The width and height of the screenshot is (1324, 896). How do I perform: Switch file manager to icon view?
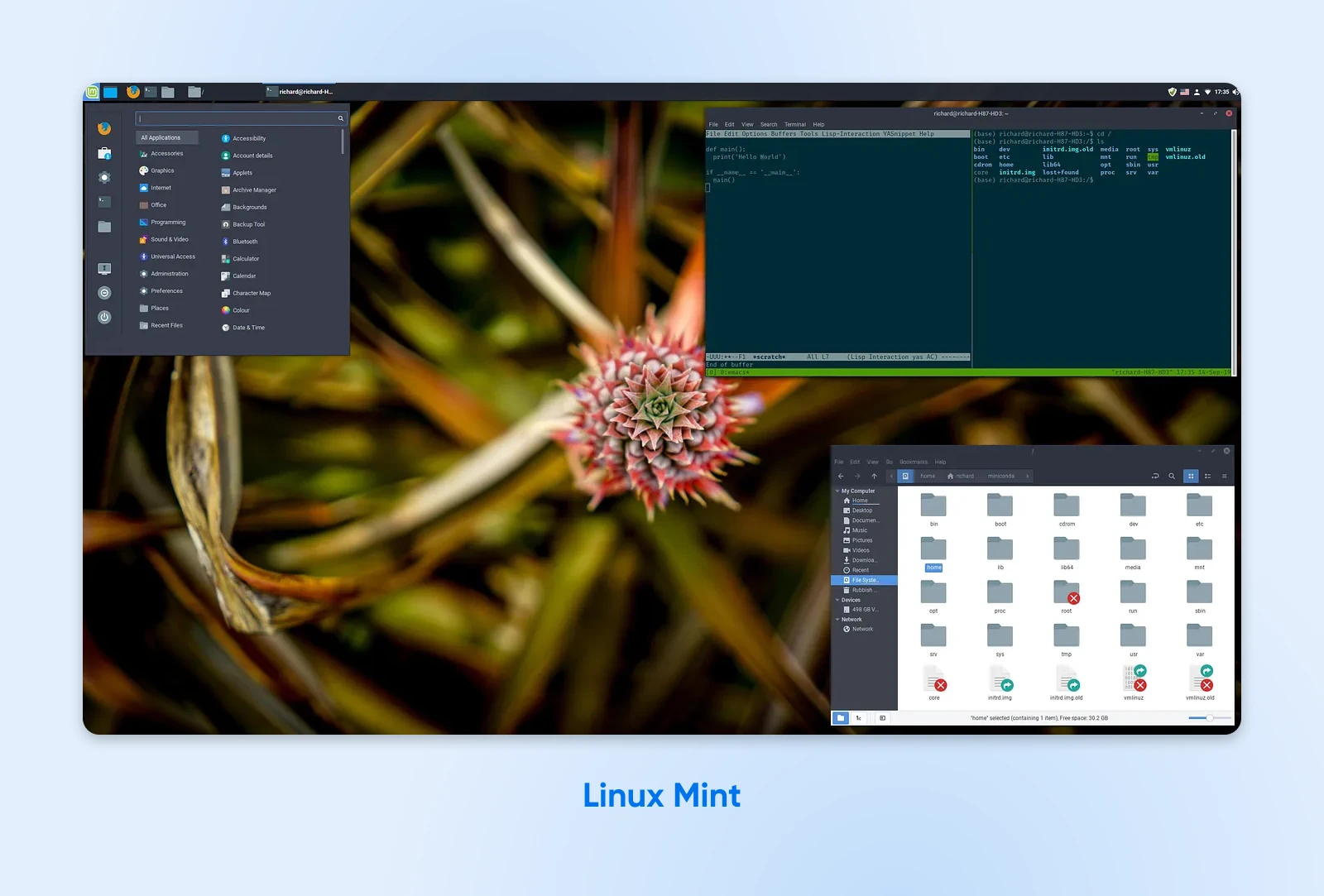[1191, 477]
